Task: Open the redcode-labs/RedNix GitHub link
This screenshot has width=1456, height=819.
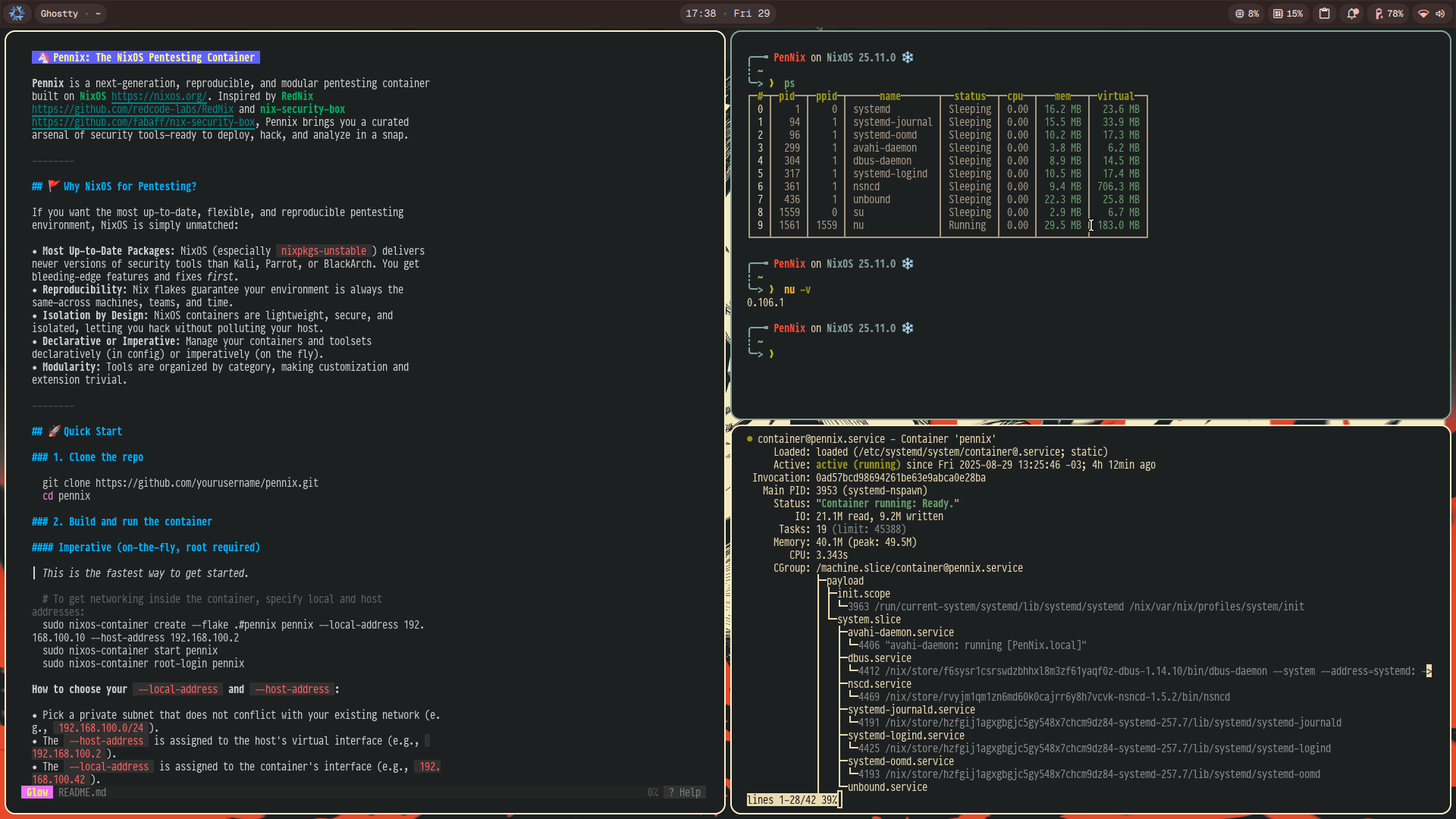Action: click(133, 109)
